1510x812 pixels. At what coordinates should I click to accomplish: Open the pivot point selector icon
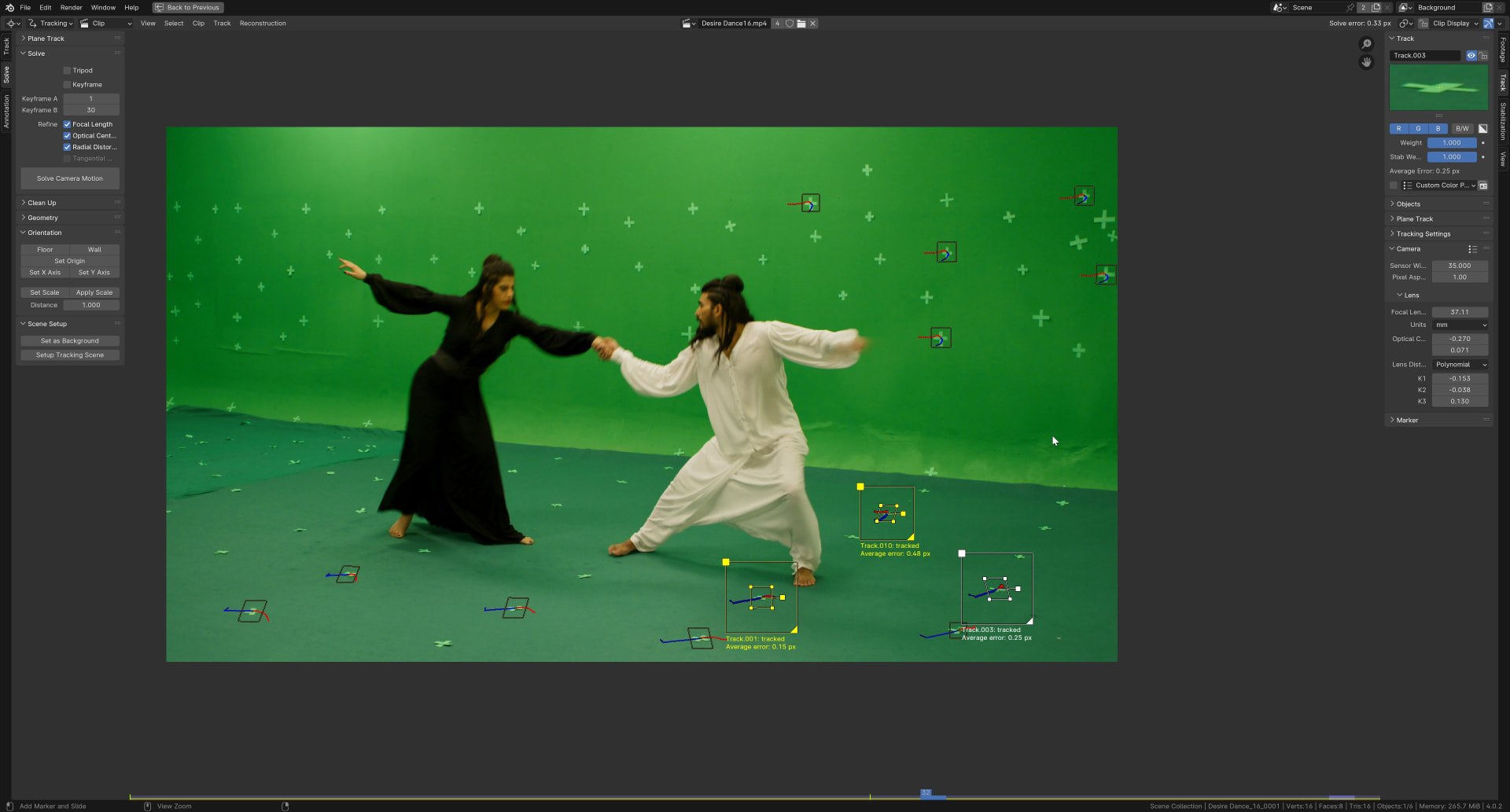point(1406,24)
